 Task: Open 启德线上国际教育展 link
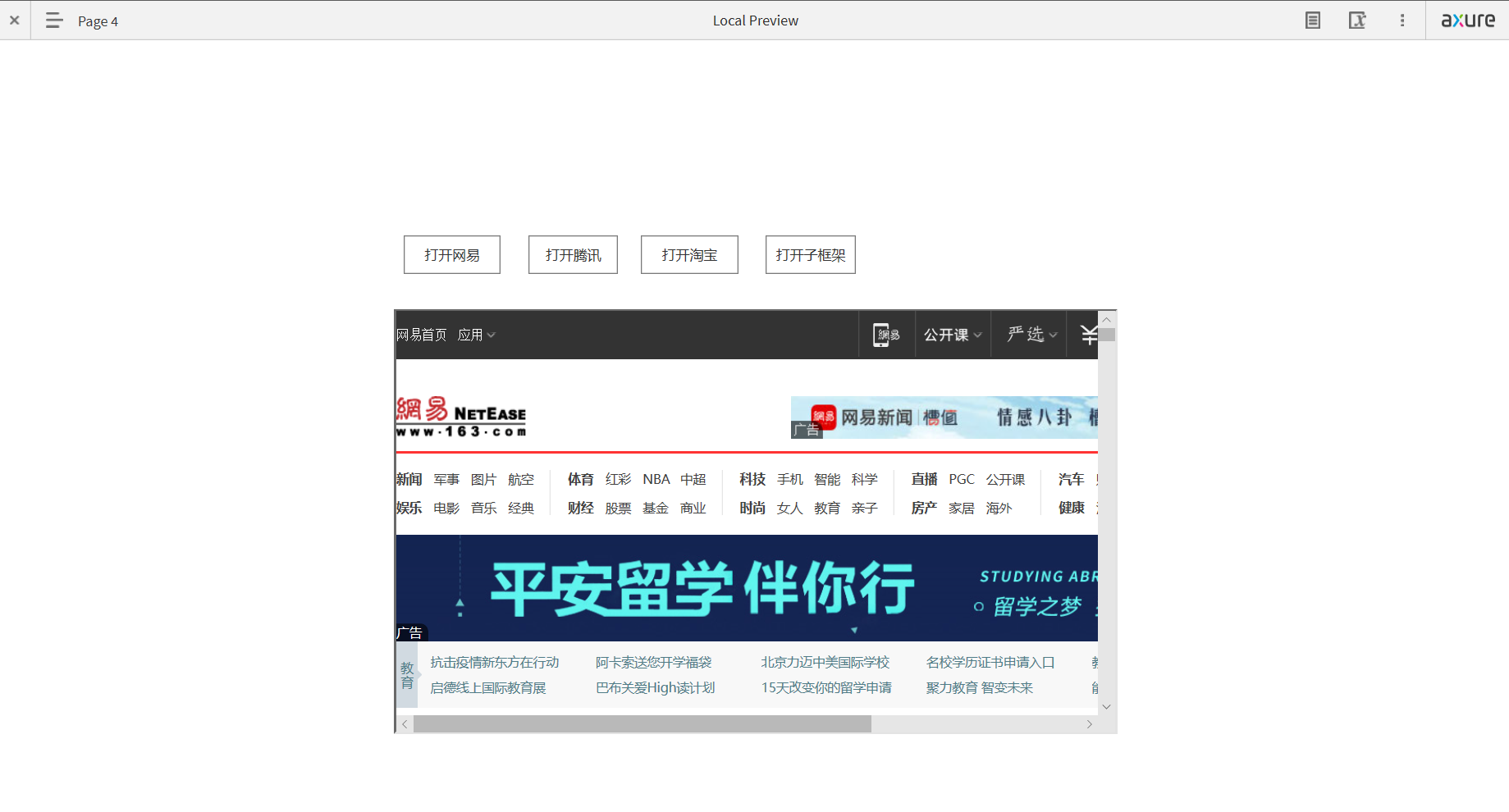pyautogui.click(x=488, y=687)
